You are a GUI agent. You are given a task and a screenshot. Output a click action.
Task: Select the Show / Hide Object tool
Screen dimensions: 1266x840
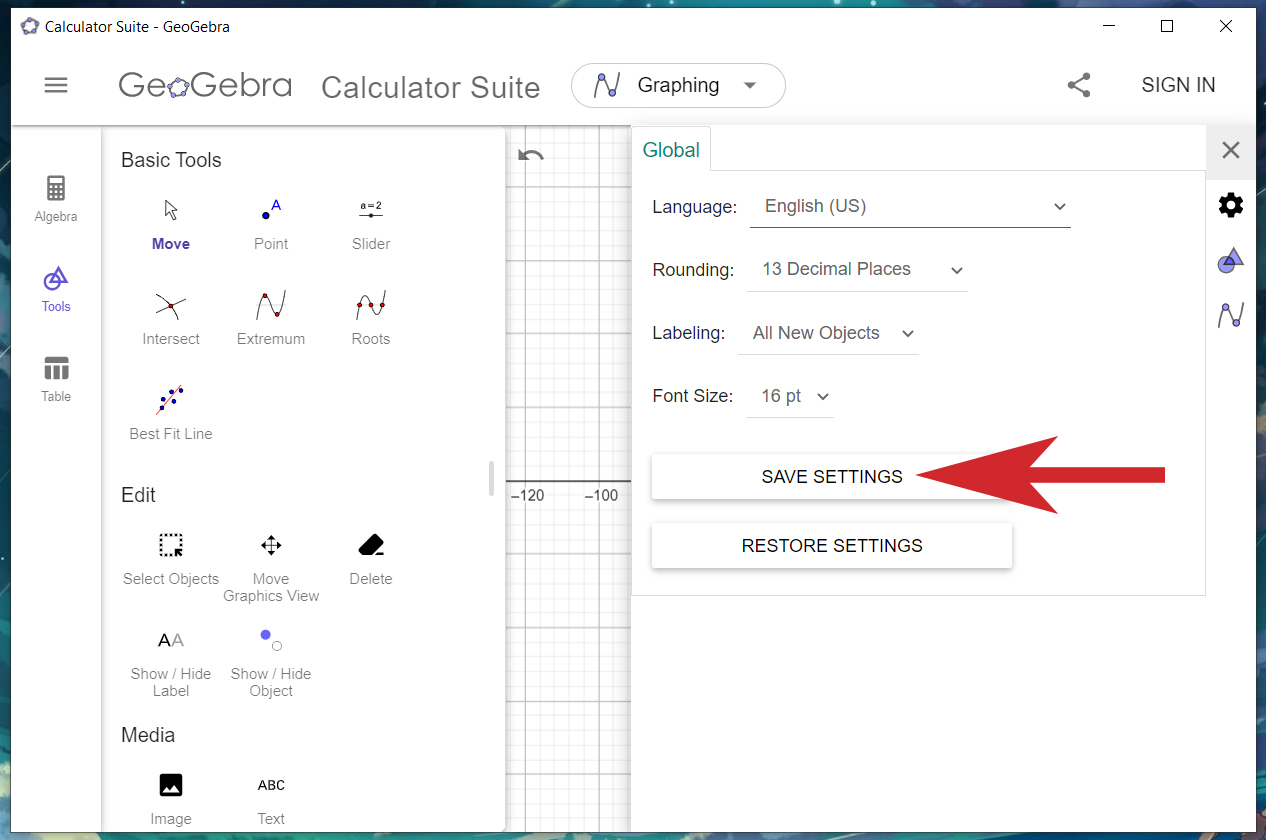tap(271, 662)
